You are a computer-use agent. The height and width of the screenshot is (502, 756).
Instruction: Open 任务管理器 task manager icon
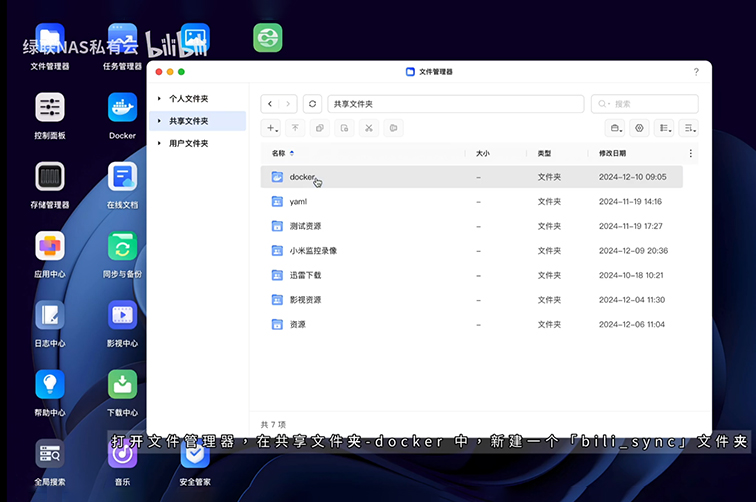tap(122, 38)
